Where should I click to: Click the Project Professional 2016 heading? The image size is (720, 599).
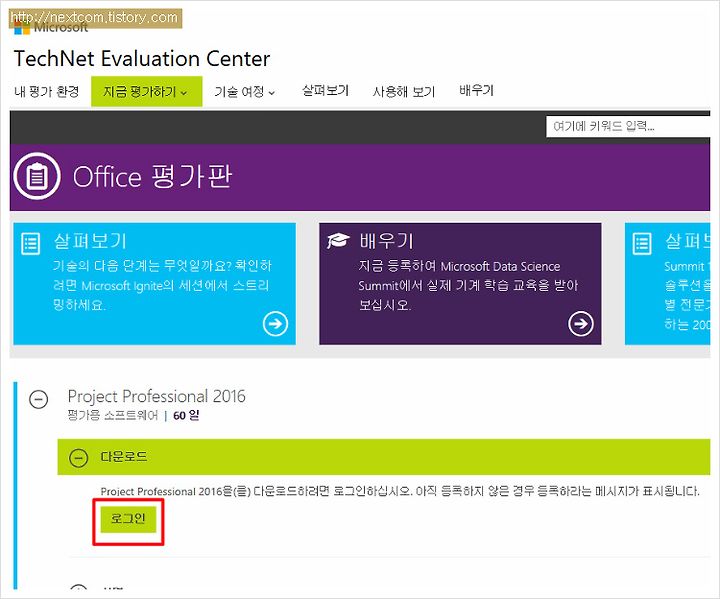(x=157, y=396)
